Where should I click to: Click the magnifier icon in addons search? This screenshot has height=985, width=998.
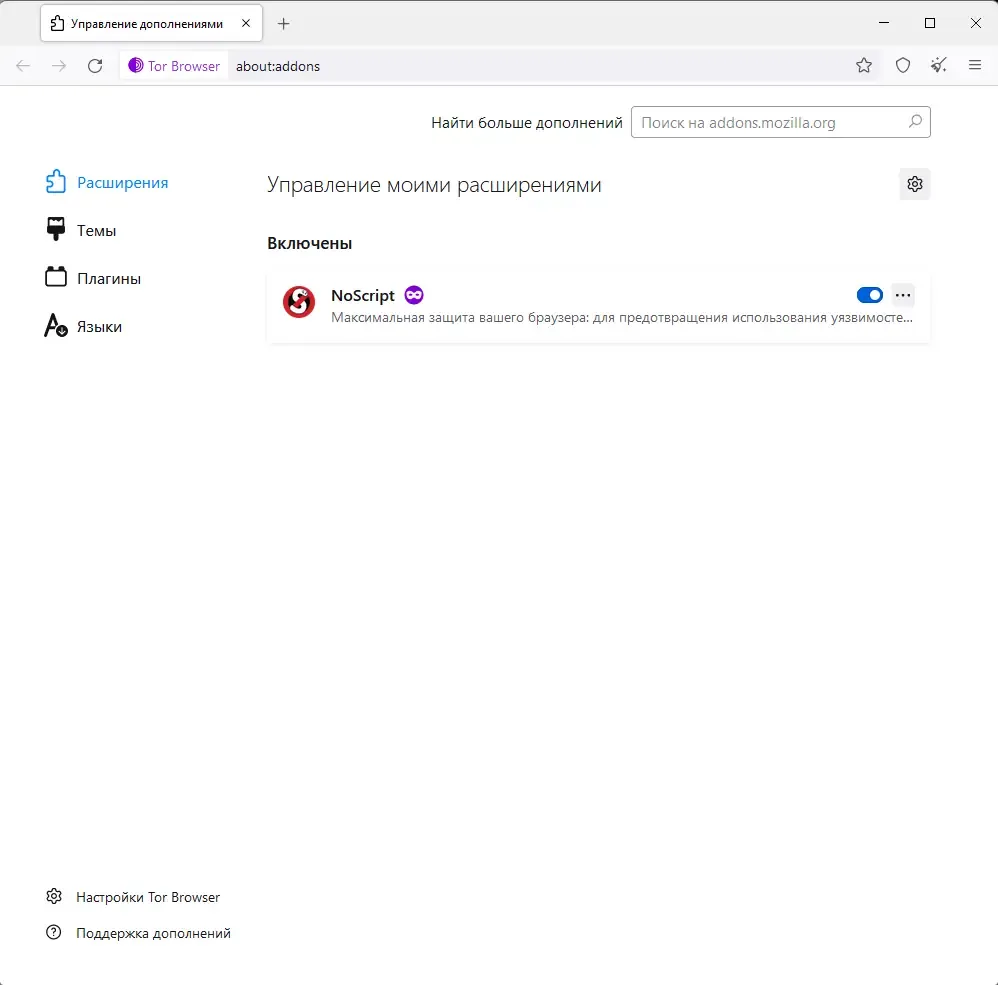tap(915, 122)
